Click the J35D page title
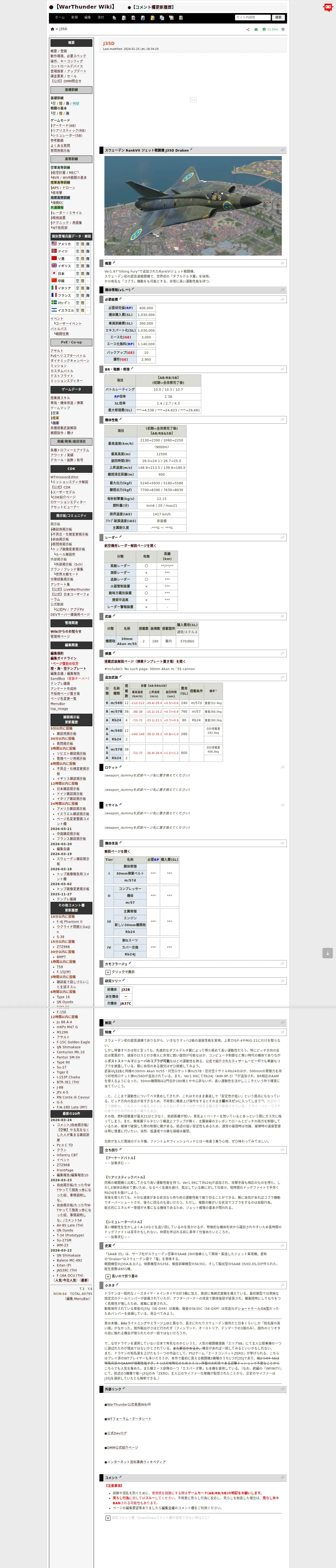336x1568 pixels. coord(109,43)
